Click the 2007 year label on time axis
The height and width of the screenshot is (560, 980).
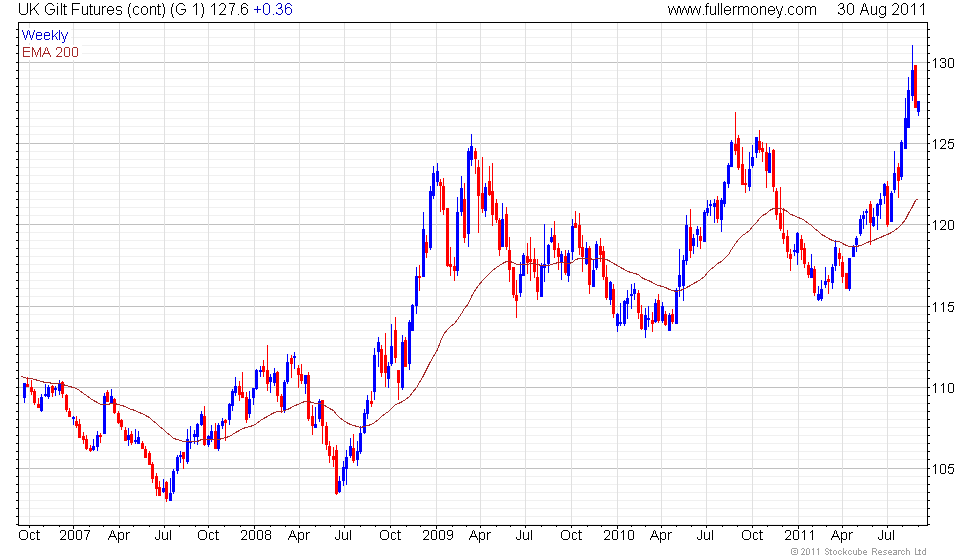(x=75, y=535)
